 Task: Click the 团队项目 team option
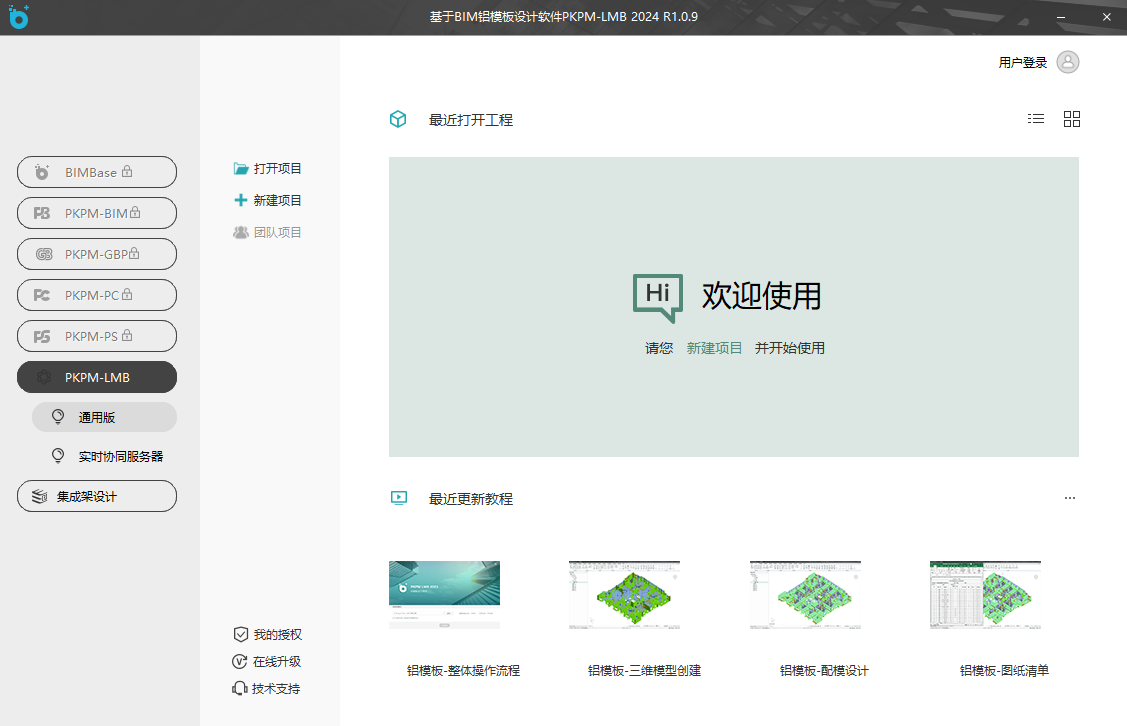tap(267, 233)
